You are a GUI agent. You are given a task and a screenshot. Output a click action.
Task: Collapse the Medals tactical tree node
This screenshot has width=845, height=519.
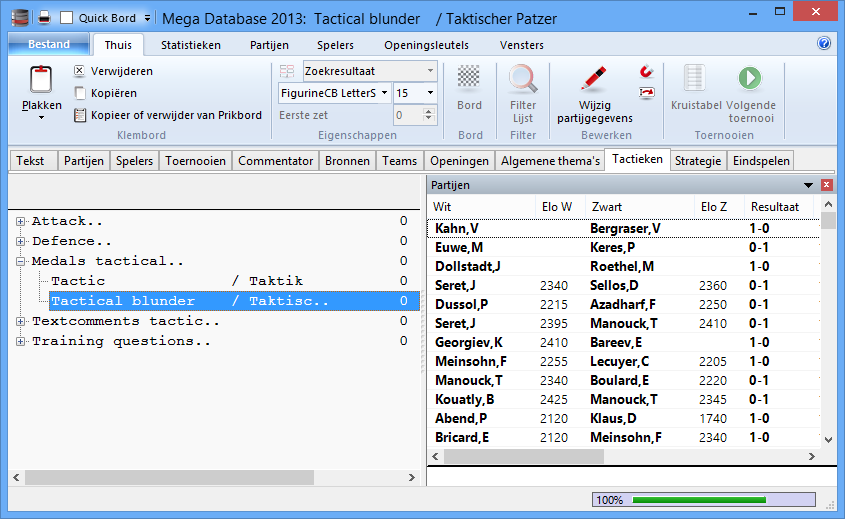tap(20, 261)
